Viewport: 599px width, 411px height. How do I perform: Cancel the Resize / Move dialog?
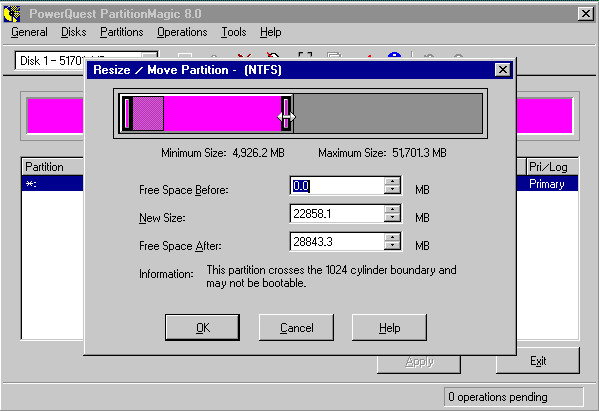pyautogui.click(x=296, y=327)
